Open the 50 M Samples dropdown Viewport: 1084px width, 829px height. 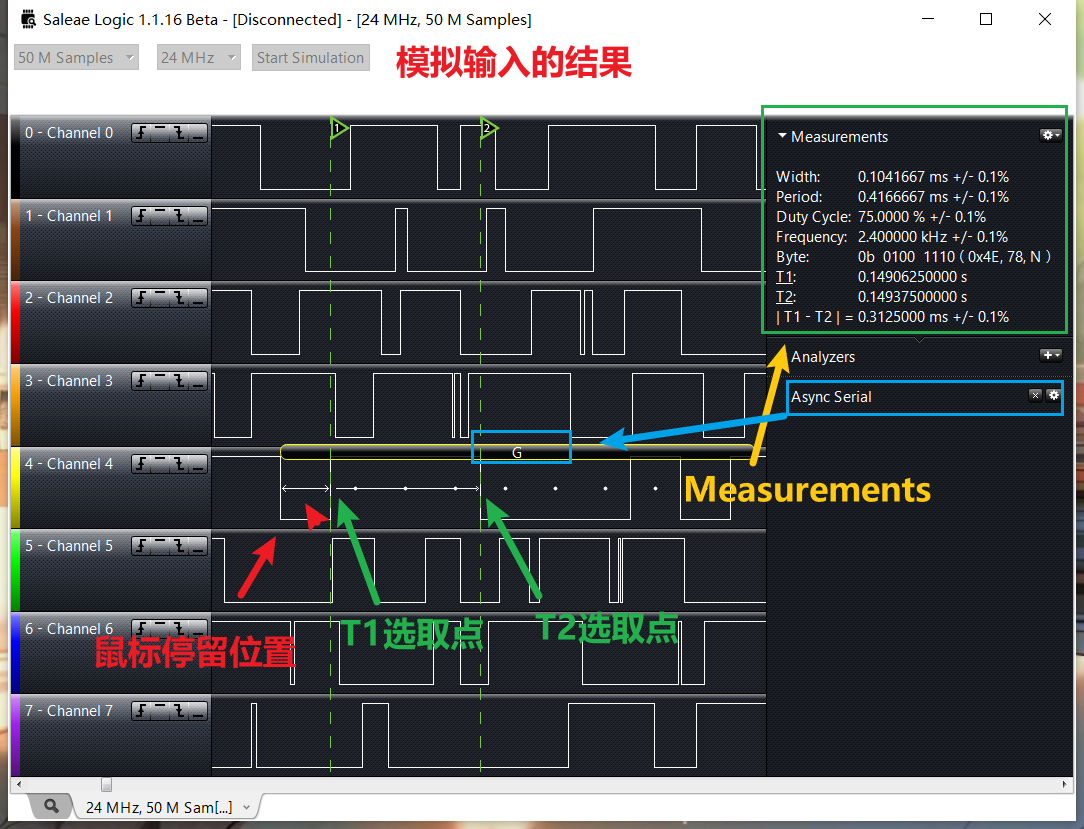click(x=76, y=57)
